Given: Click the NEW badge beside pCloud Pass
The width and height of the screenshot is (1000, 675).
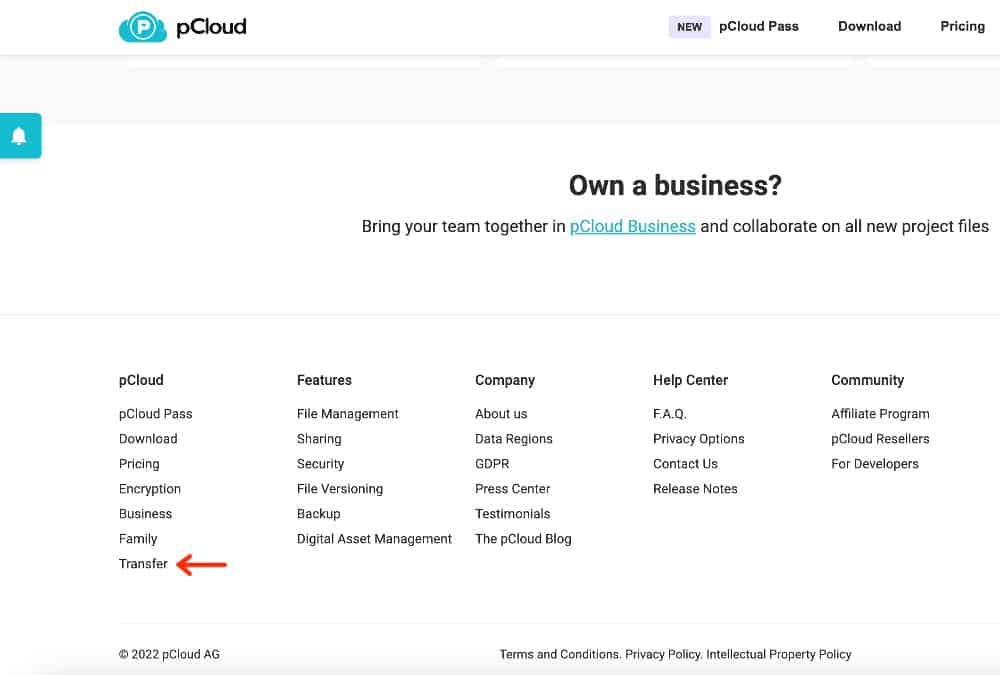Looking at the screenshot, I should click(689, 27).
